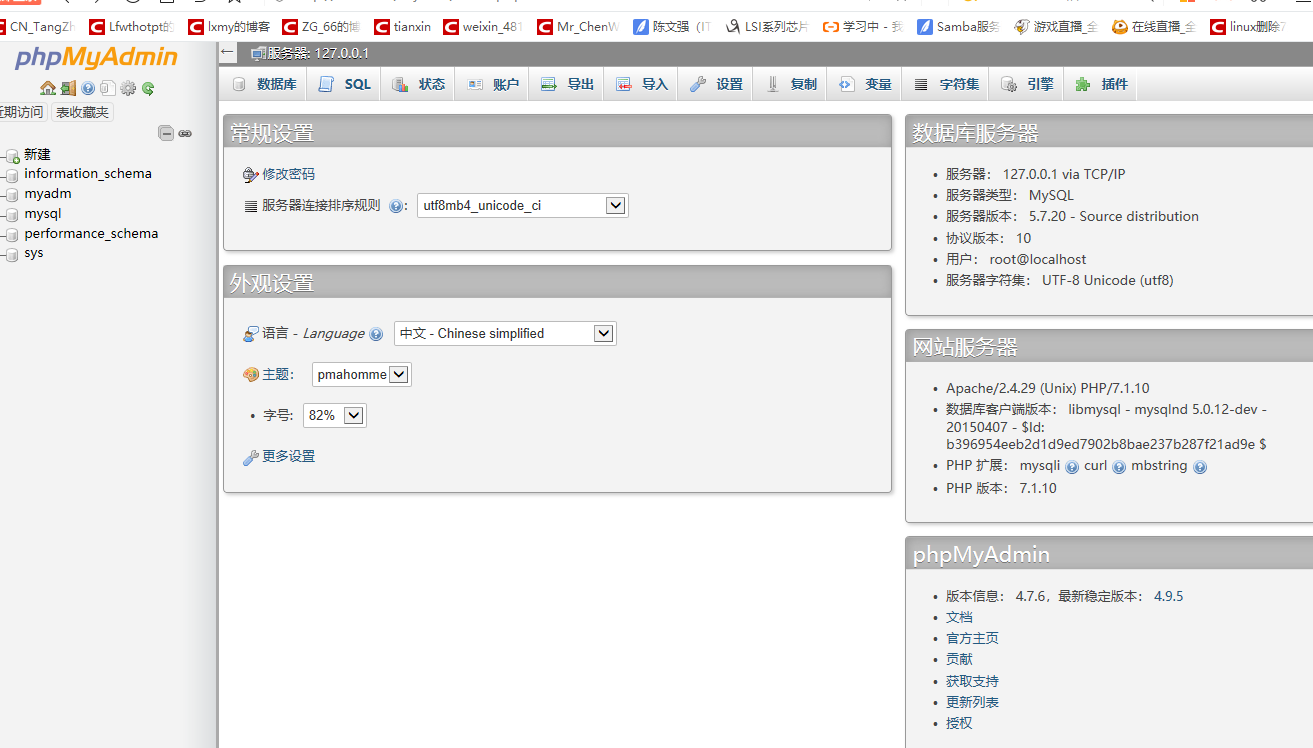Switch to the SQL tab

coord(345,84)
